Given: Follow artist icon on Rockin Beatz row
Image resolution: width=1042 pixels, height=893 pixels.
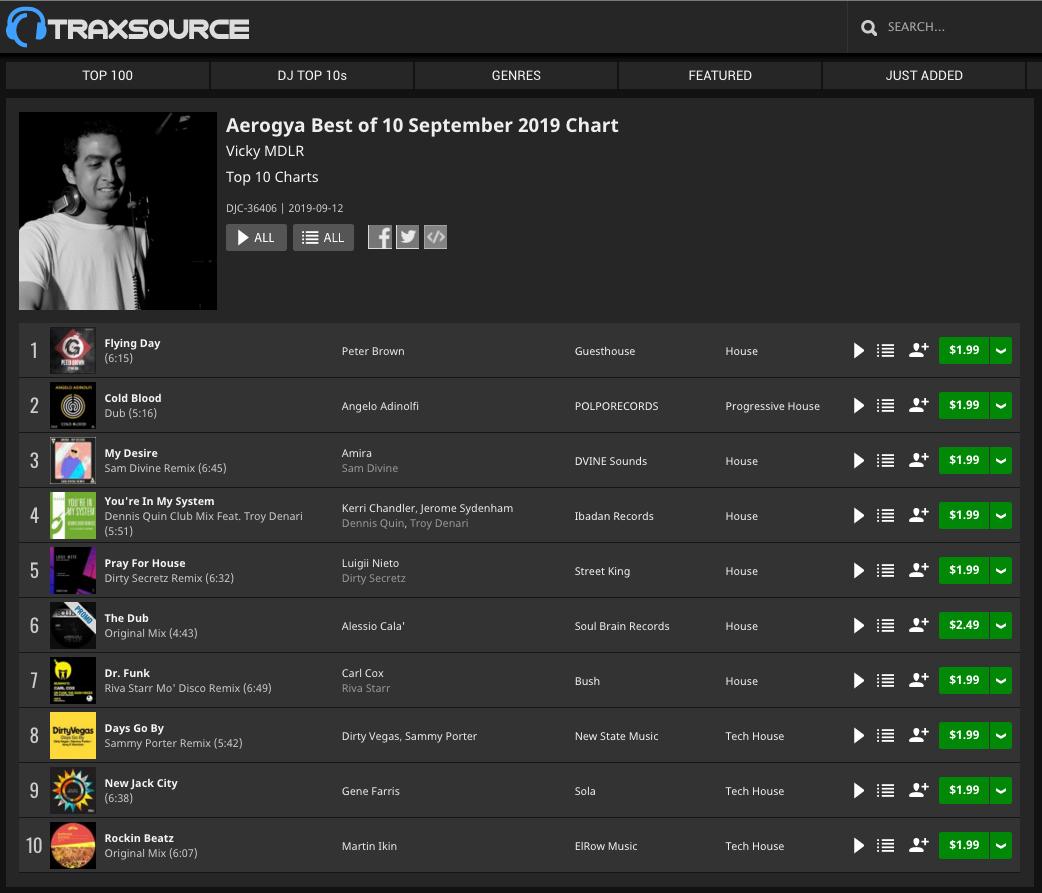Looking at the screenshot, I should pyautogui.click(x=918, y=845).
